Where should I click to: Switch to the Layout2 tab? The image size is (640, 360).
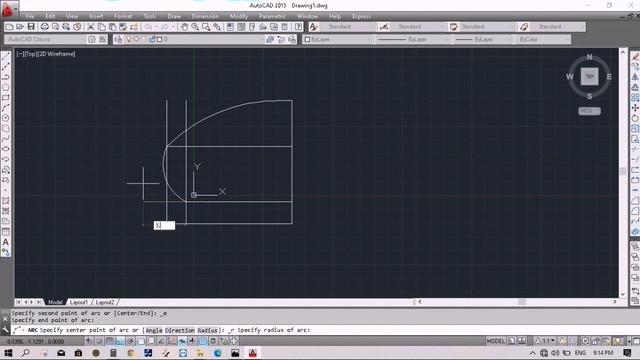105,302
